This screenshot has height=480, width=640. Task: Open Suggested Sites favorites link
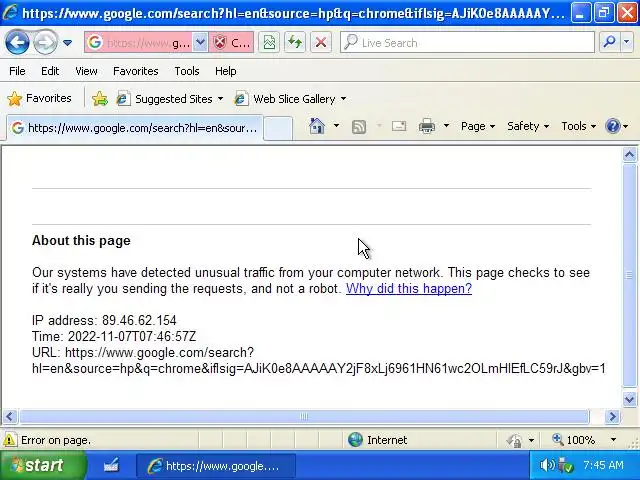pos(164,99)
